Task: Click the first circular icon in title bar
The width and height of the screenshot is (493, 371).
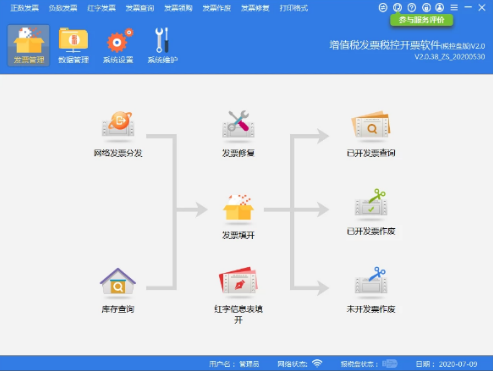Action: coord(383,7)
